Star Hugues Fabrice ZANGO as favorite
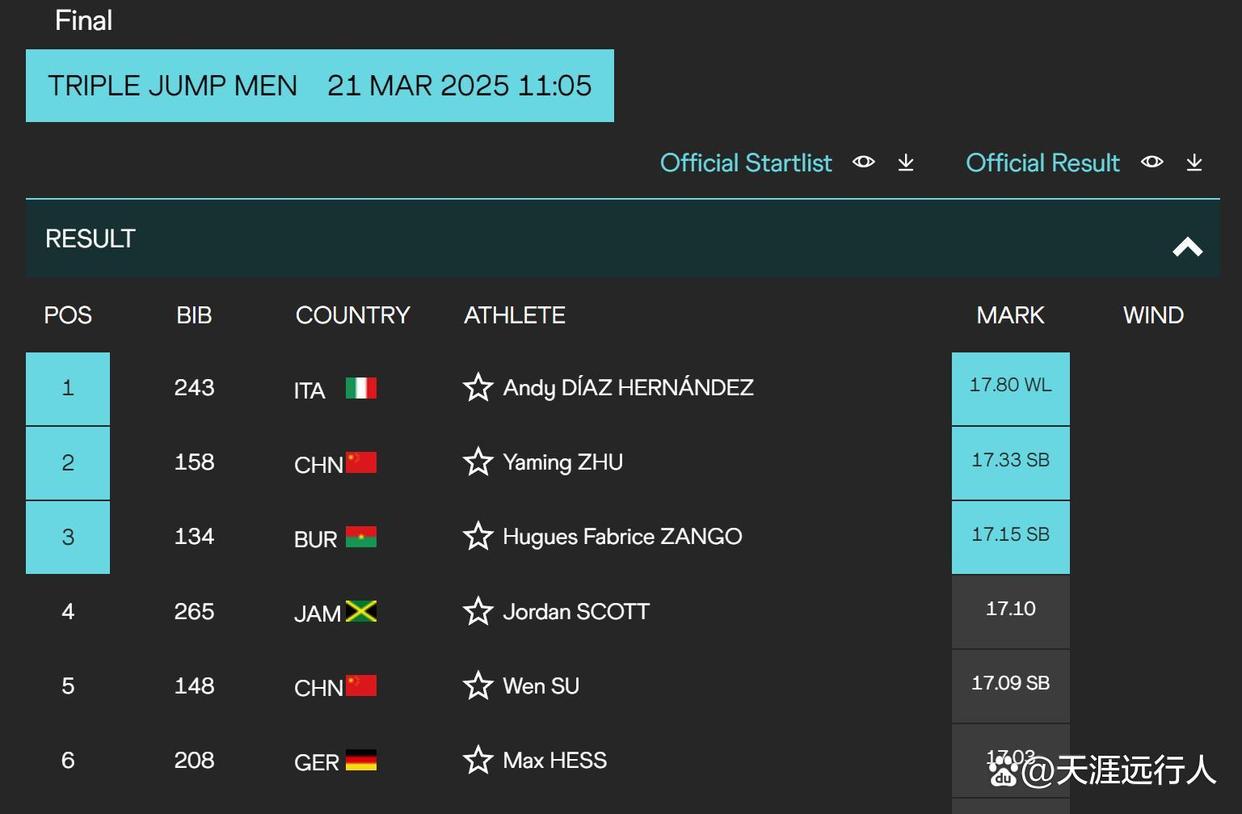Screen dimensions: 1242x814 coord(478,536)
